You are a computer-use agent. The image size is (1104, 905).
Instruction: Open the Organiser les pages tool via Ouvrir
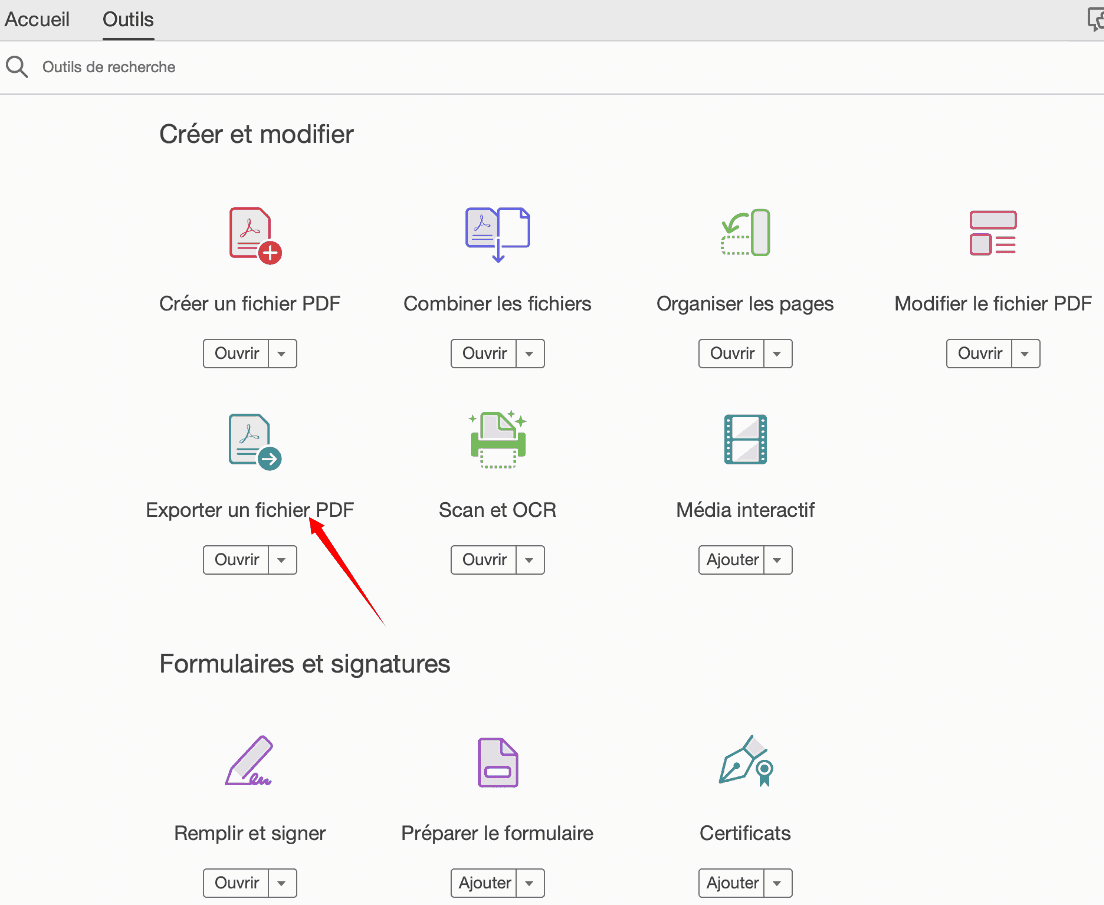click(x=732, y=354)
